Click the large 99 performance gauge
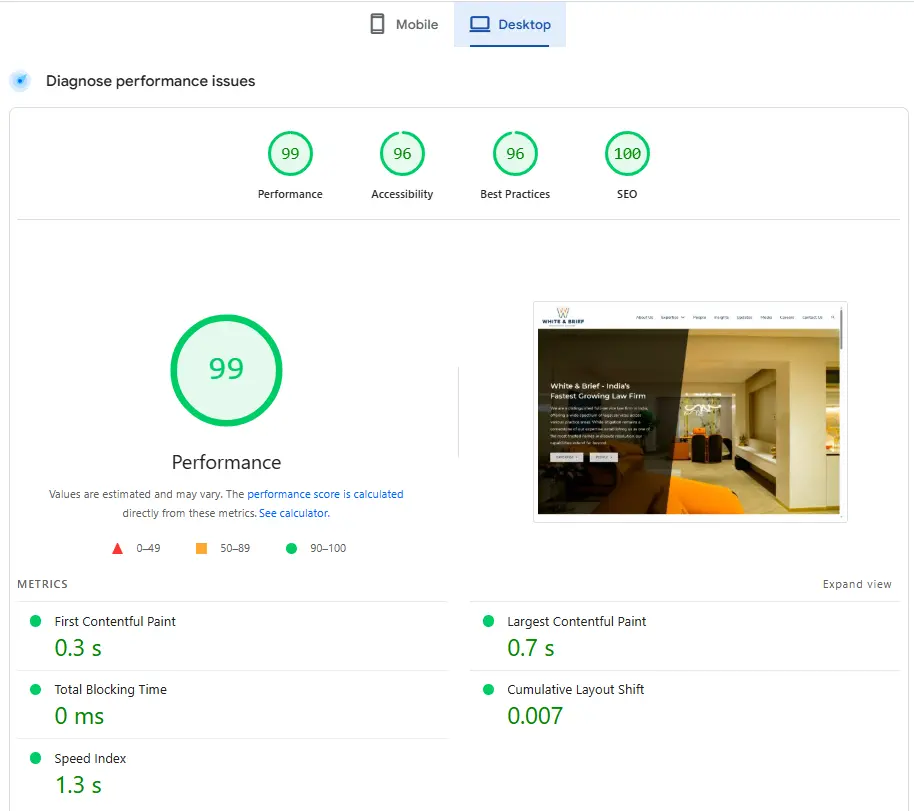The height and width of the screenshot is (811, 914). (226, 370)
